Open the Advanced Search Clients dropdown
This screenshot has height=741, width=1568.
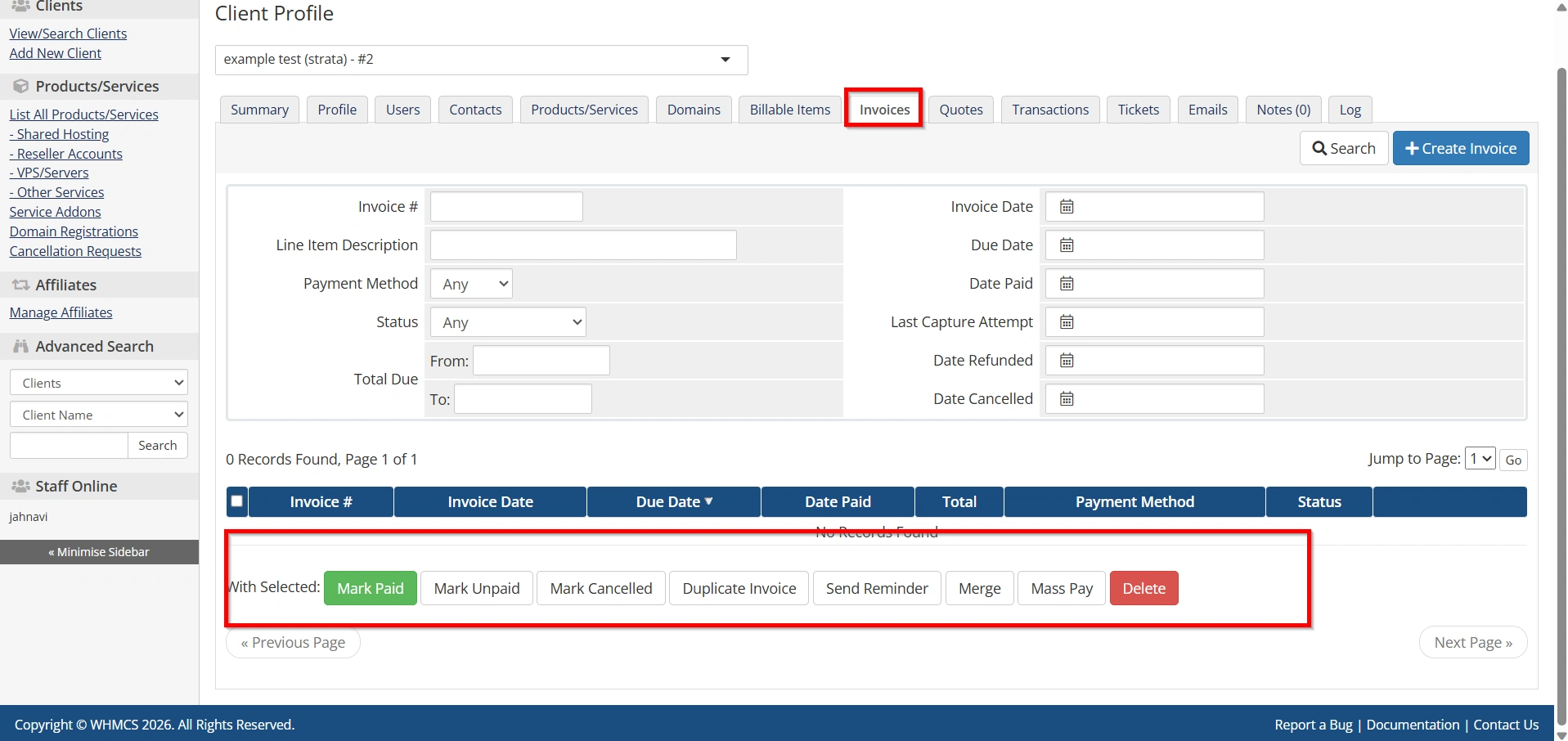click(99, 383)
